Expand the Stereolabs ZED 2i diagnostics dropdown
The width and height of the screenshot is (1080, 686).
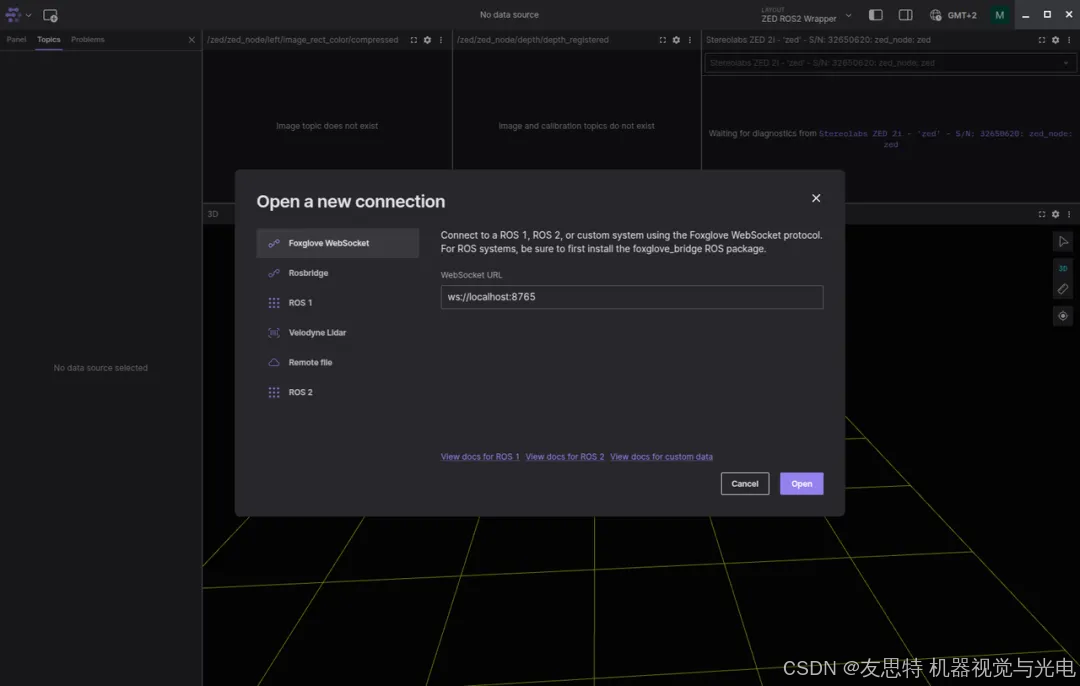[890, 63]
